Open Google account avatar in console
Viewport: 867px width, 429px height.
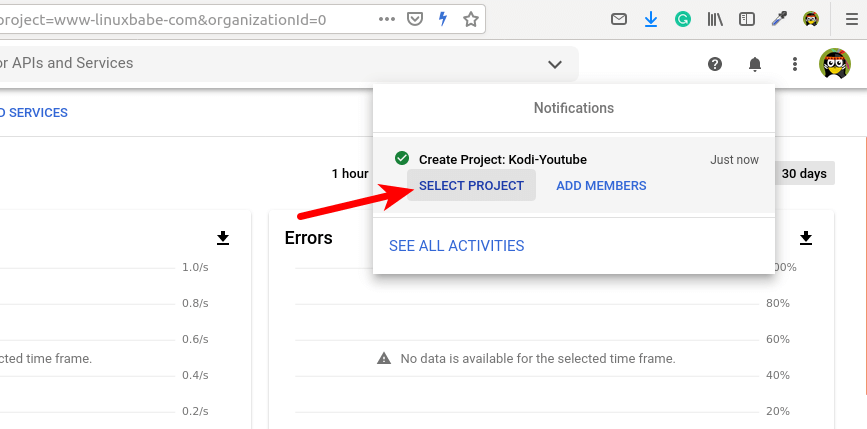(835, 64)
